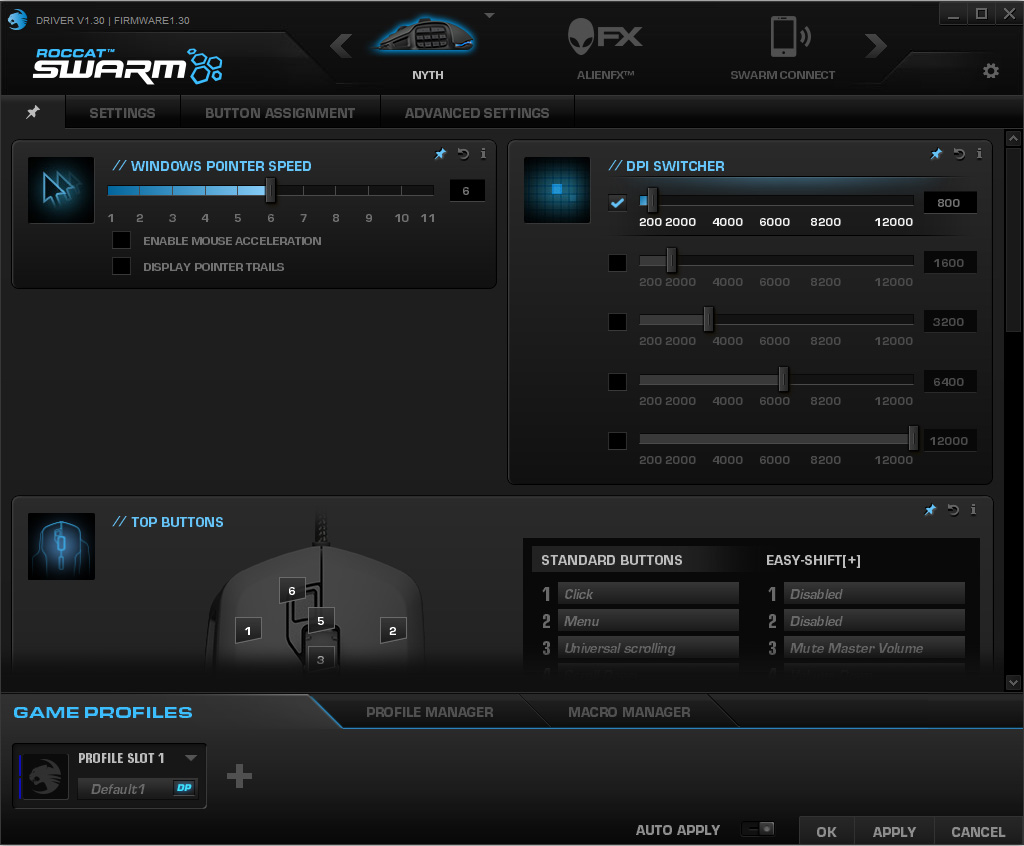
Task: Click the Roccat logo in title bar
Action: point(18,20)
